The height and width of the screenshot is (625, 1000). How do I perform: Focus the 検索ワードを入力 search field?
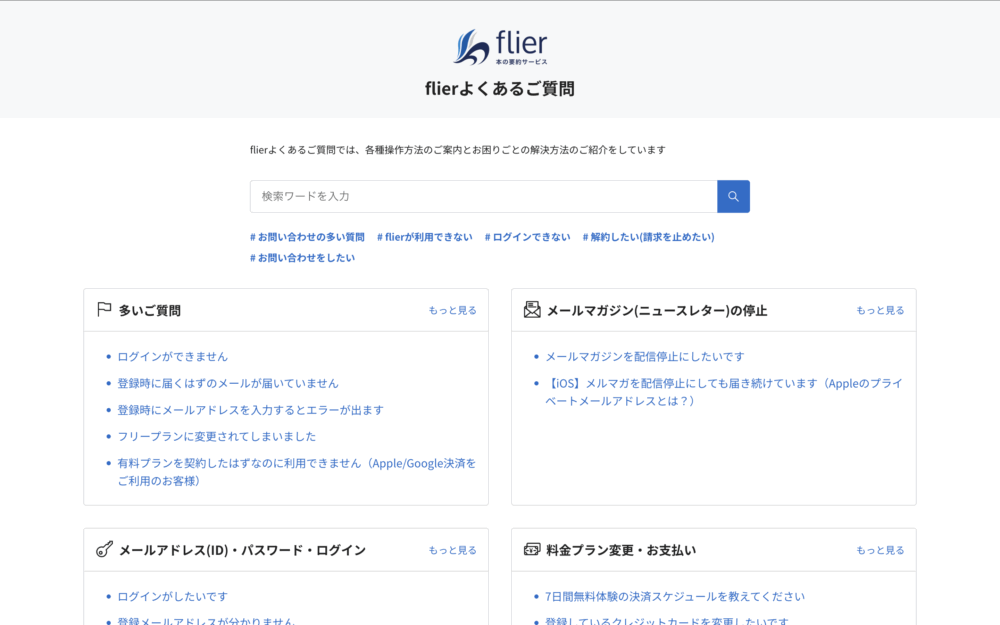tap(483, 197)
